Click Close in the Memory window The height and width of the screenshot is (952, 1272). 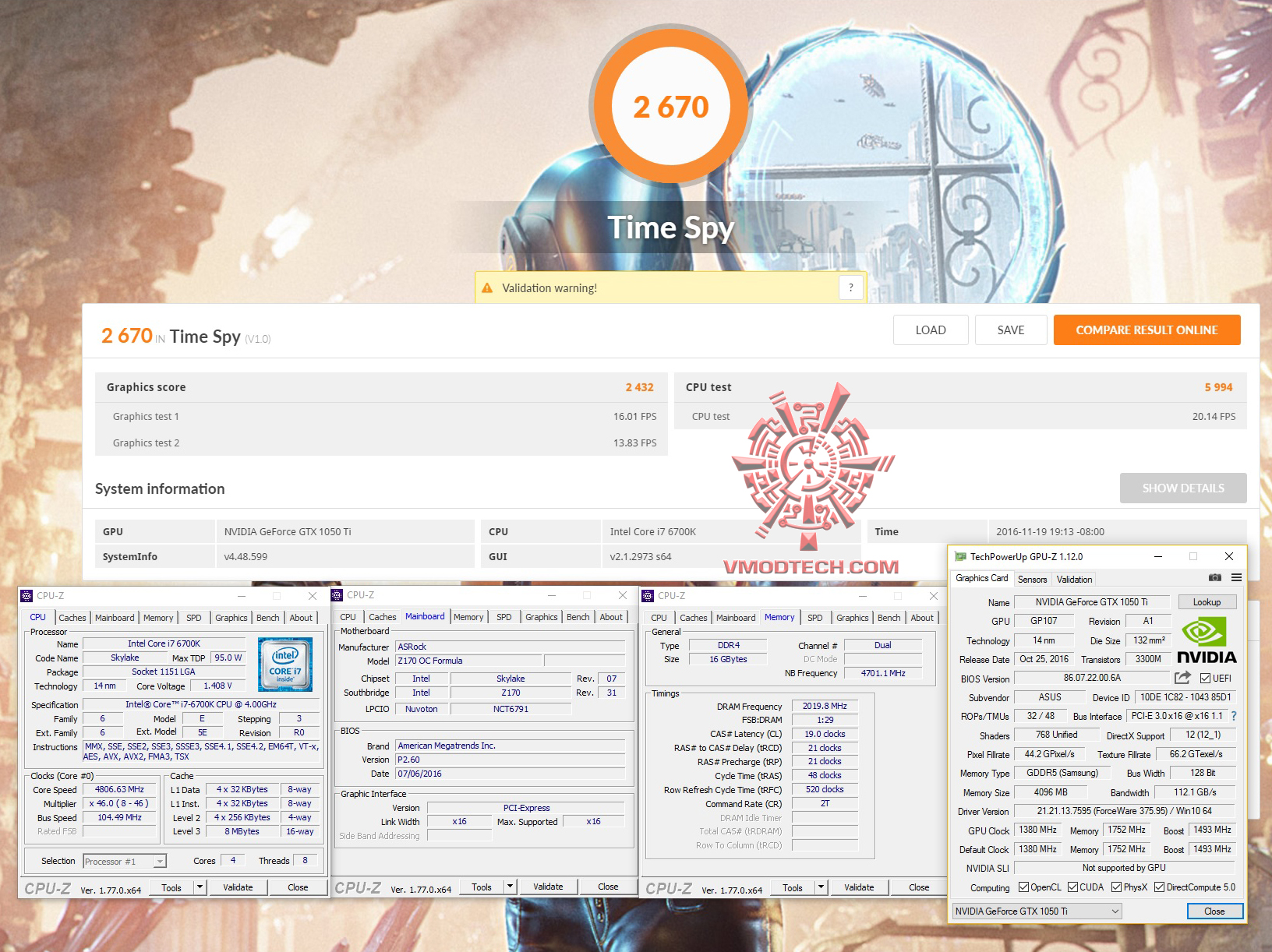click(919, 887)
